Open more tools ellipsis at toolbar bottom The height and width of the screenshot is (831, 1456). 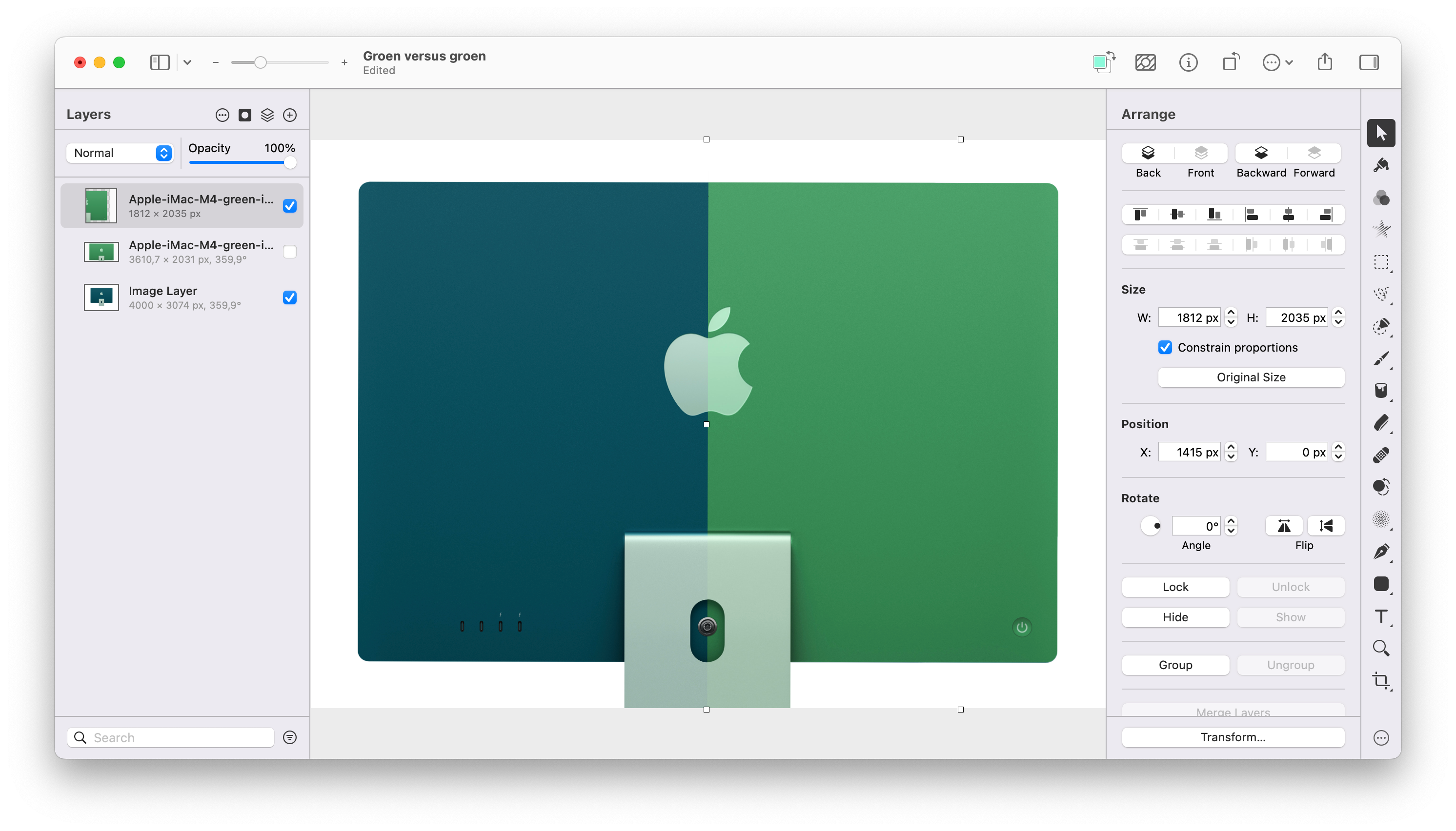pyautogui.click(x=1381, y=737)
